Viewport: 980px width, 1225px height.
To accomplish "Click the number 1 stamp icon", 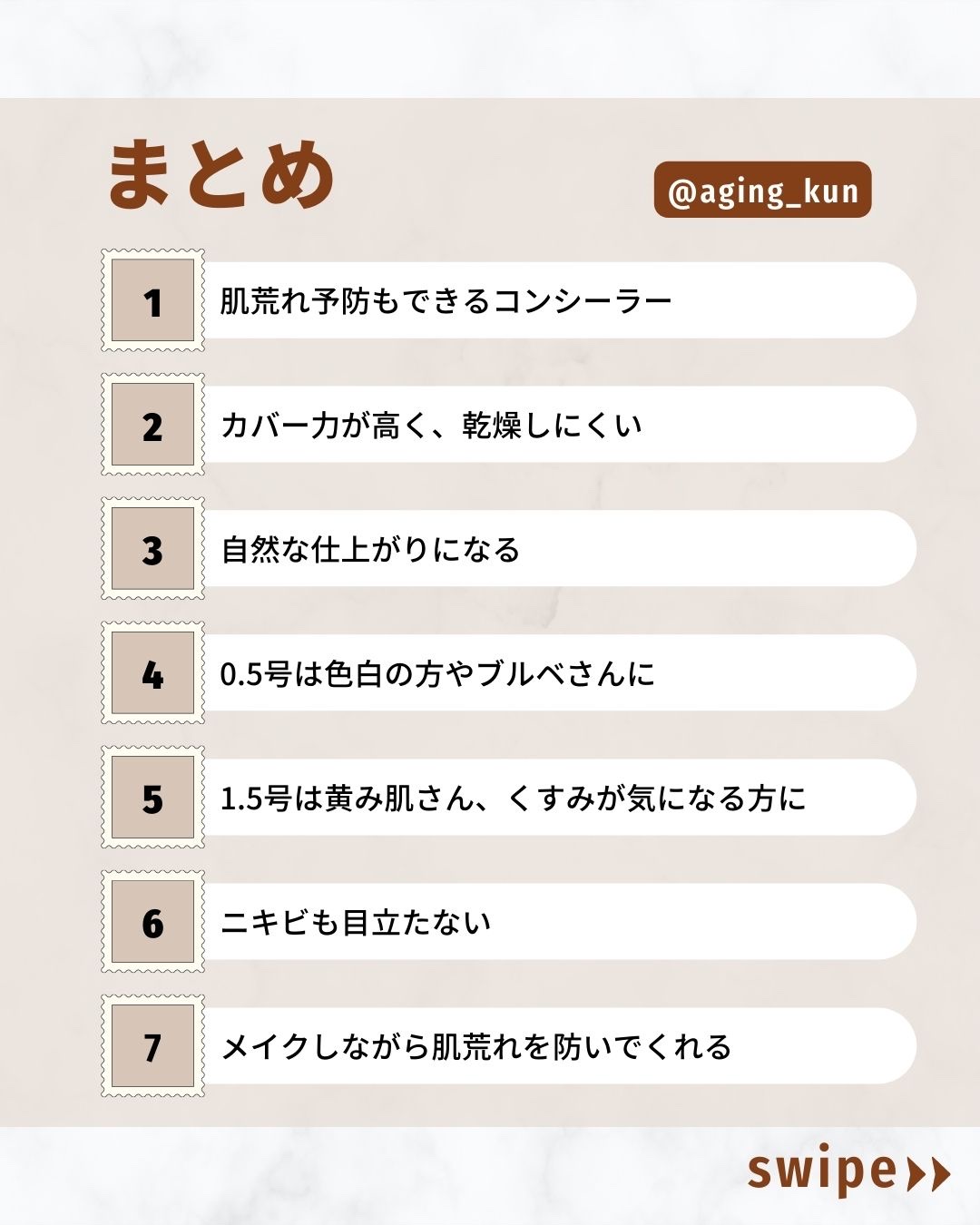I will 152,300.
